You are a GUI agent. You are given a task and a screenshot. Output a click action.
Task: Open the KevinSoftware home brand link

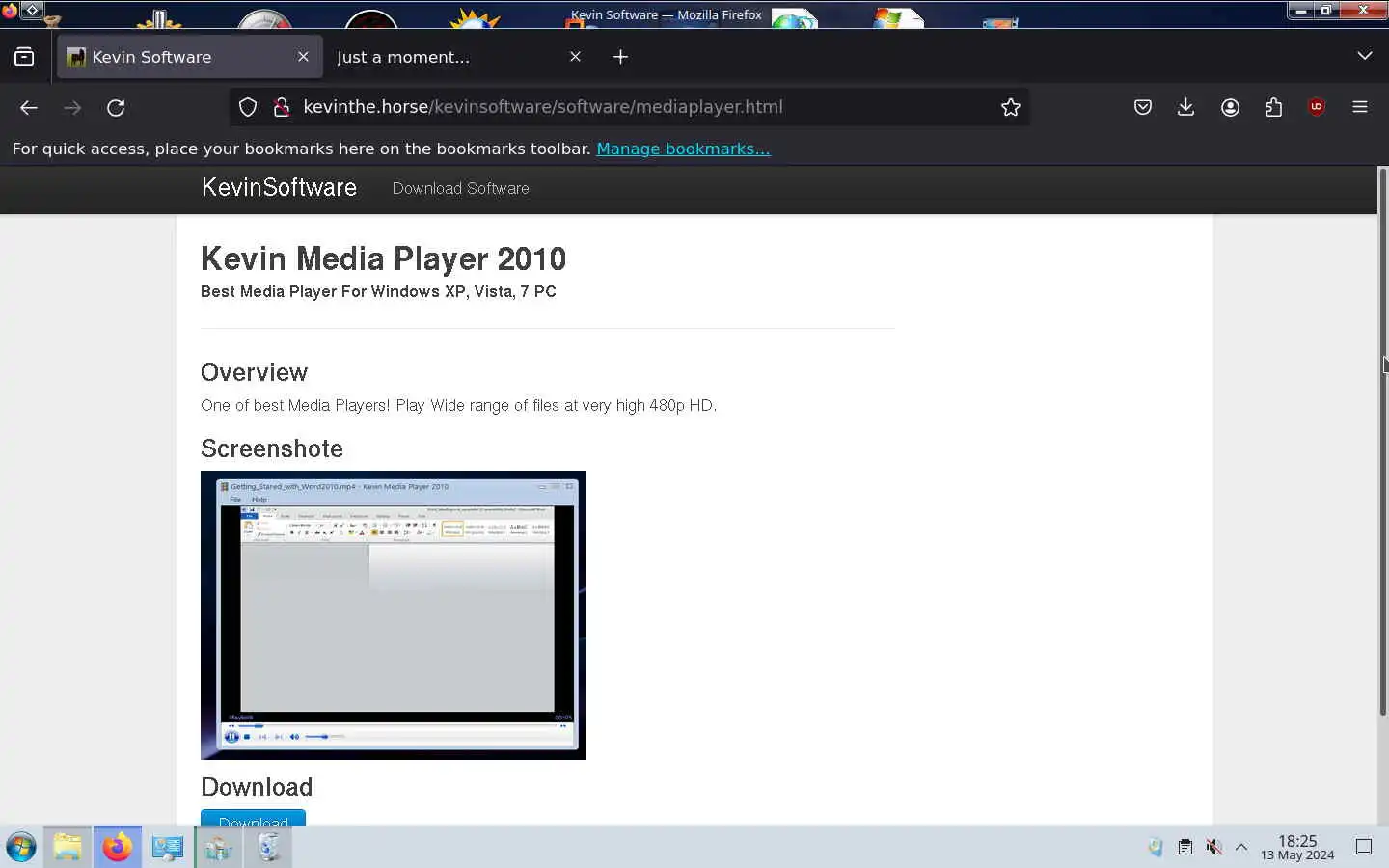pos(279,188)
